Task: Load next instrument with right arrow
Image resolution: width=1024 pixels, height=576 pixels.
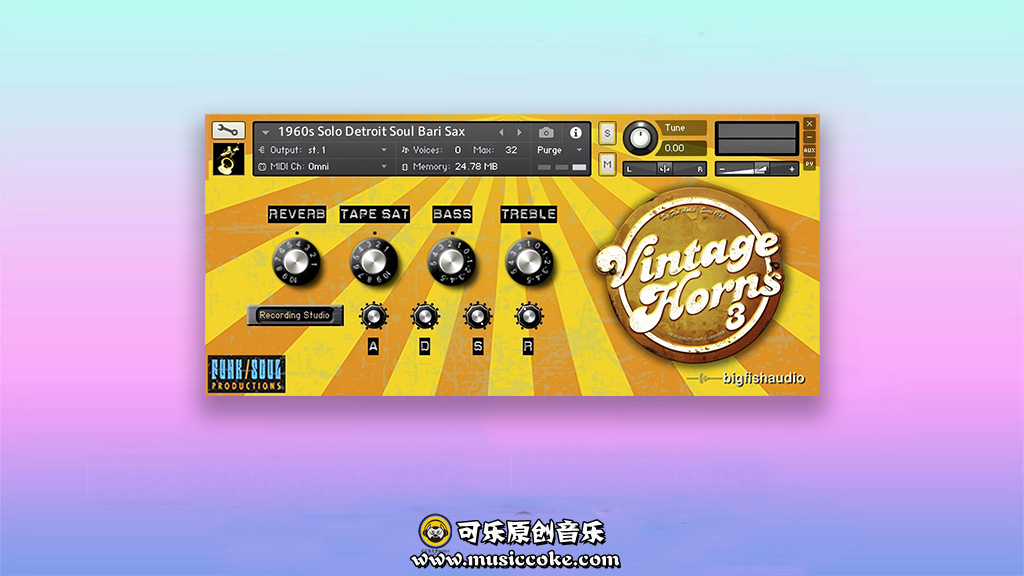Action: pyautogui.click(x=519, y=132)
